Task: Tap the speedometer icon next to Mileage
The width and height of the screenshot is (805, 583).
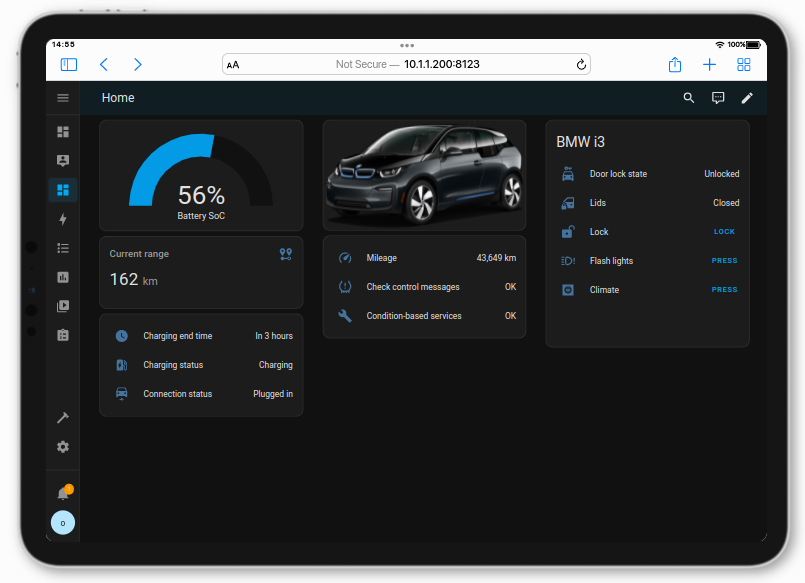Action: coord(345,258)
